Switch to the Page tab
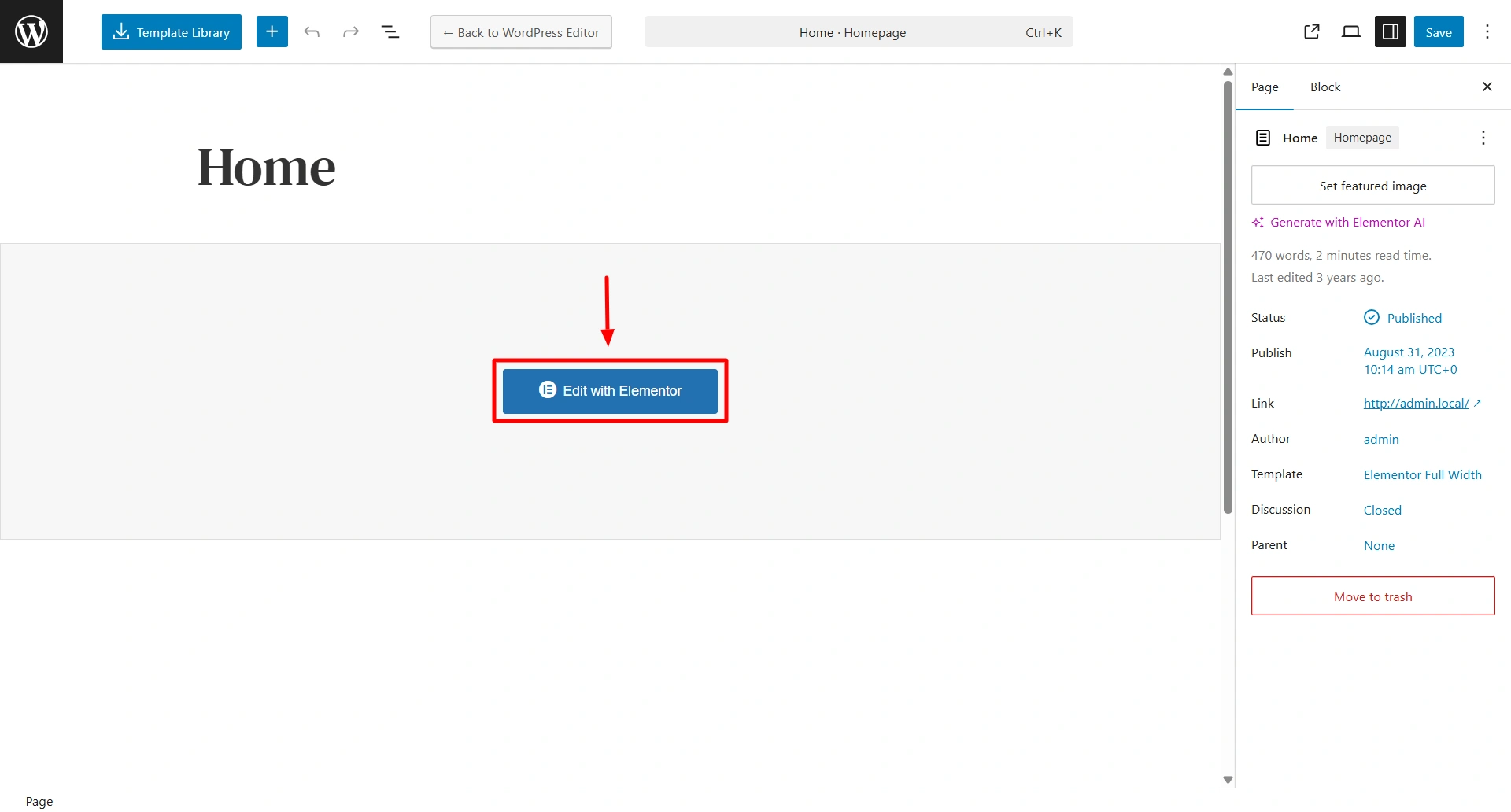The image size is (1511, 812). tap(1265, 87)
